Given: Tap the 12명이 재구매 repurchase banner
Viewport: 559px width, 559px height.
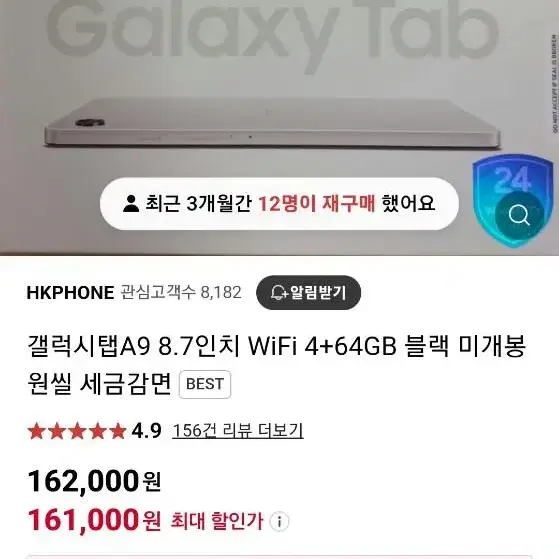Looking at the screenshot, I should click(279, 204).
